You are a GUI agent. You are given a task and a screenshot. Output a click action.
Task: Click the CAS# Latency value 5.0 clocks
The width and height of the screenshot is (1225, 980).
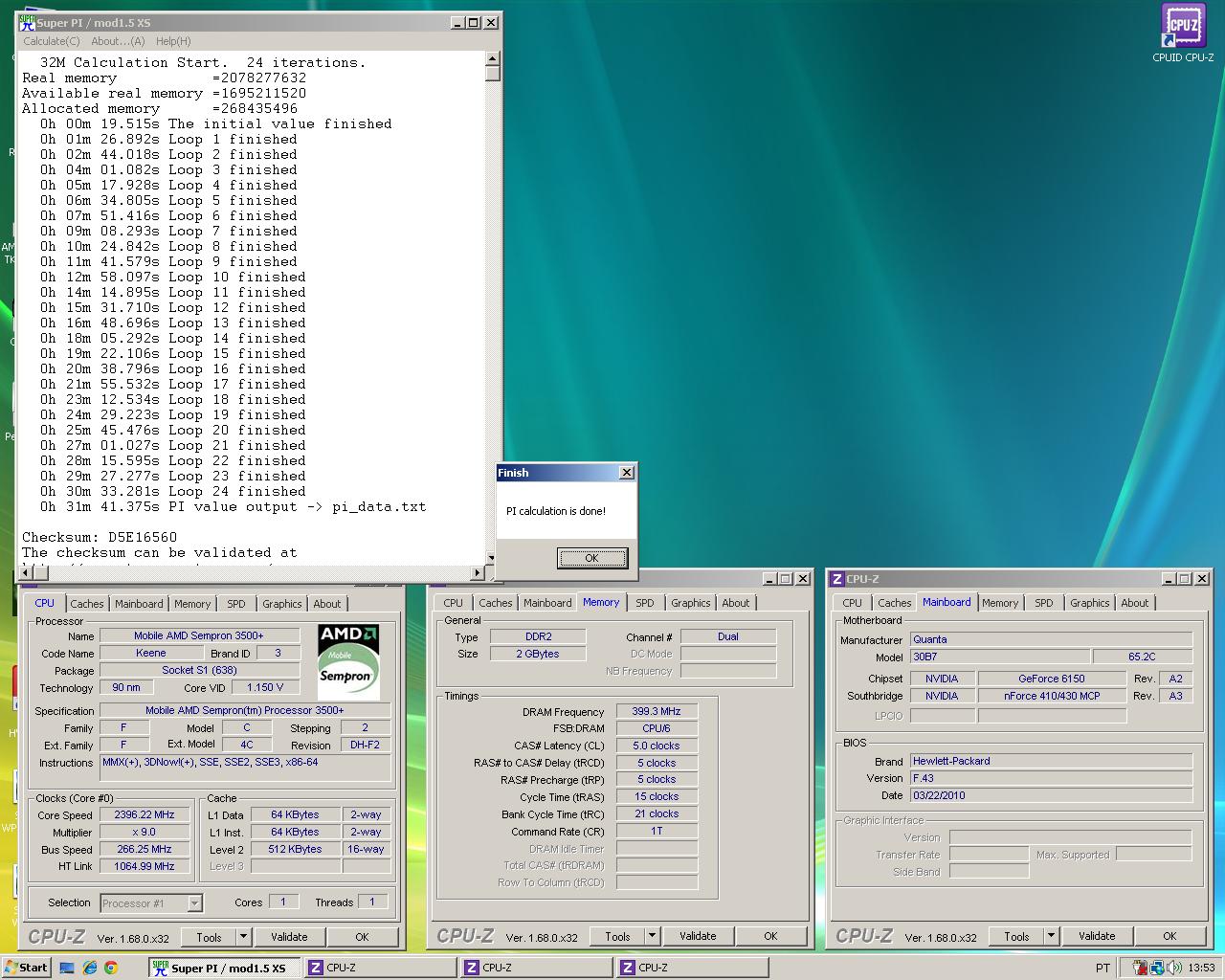(x=657, y=746)
